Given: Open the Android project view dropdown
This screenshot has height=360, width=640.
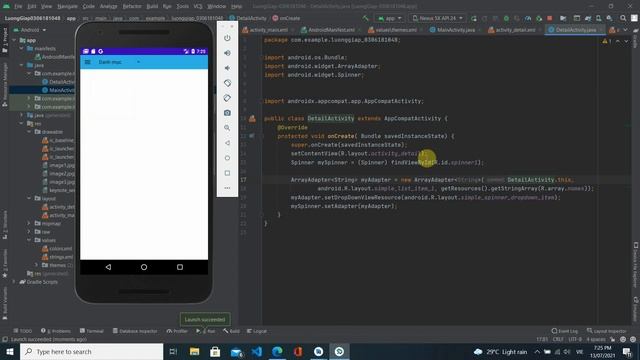Looking at the screenshot, I should (x=29, y=30).
